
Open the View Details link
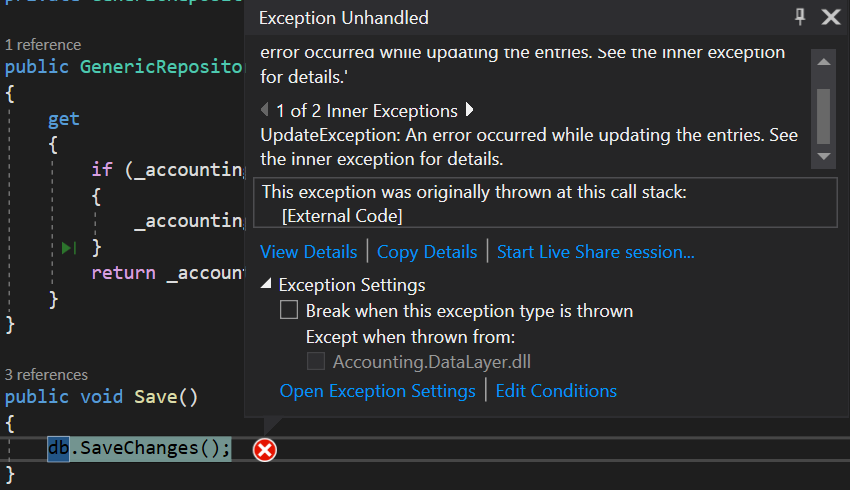tap(308, 252)
